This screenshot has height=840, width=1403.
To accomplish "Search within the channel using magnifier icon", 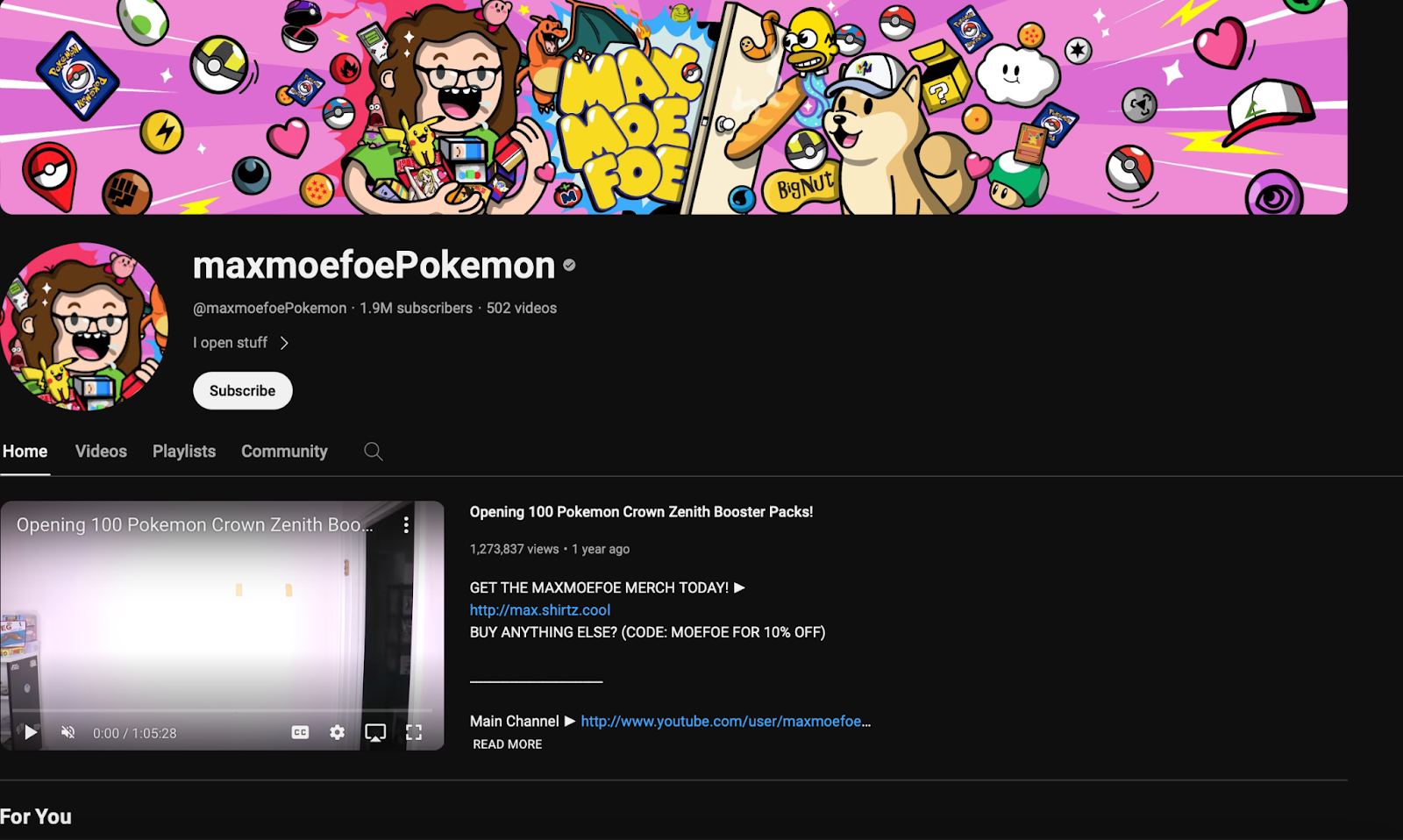I will click(374, 452).
